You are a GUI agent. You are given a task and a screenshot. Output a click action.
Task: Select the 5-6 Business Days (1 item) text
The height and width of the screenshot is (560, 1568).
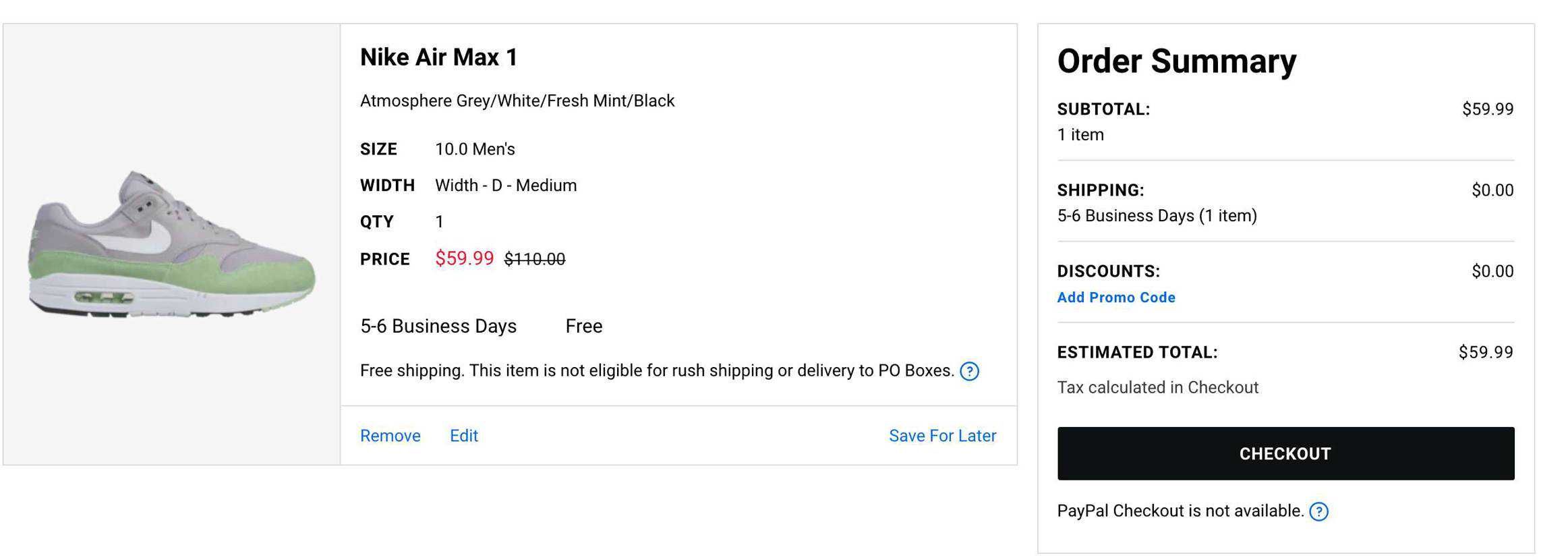pyautogui.click(x=1157, y=216)
